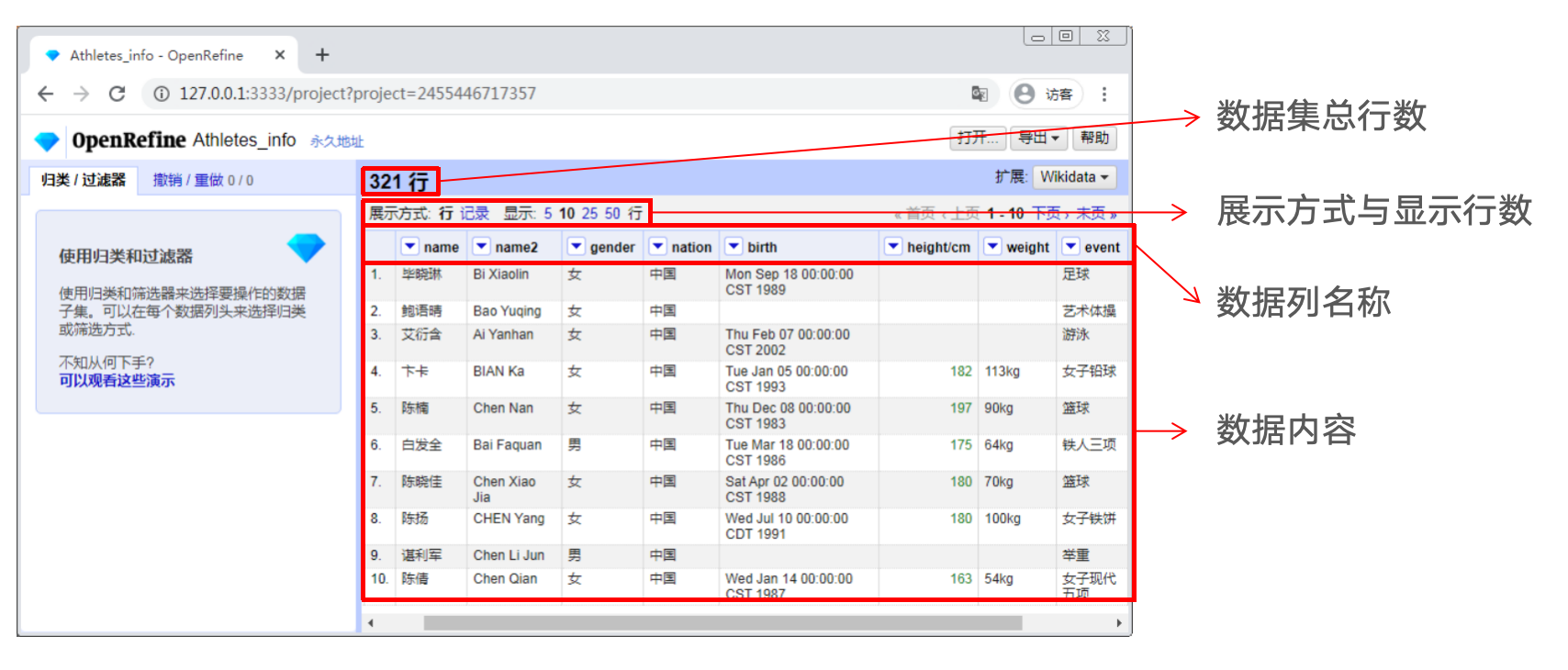Click the site info icon in address bar
1568x670 pixels.
click(x=162, y=94)
